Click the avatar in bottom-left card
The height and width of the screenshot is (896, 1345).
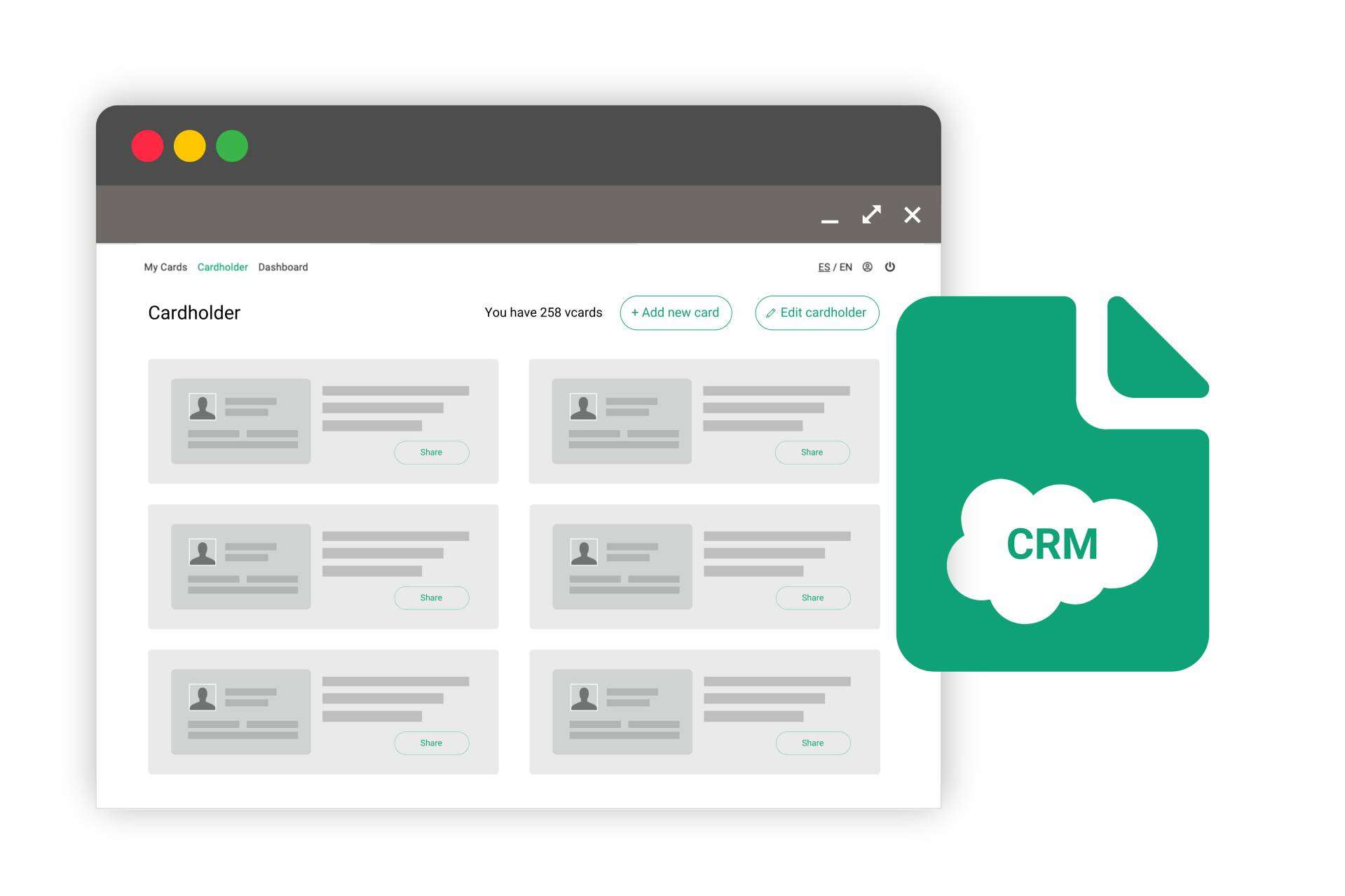(203, 697)
